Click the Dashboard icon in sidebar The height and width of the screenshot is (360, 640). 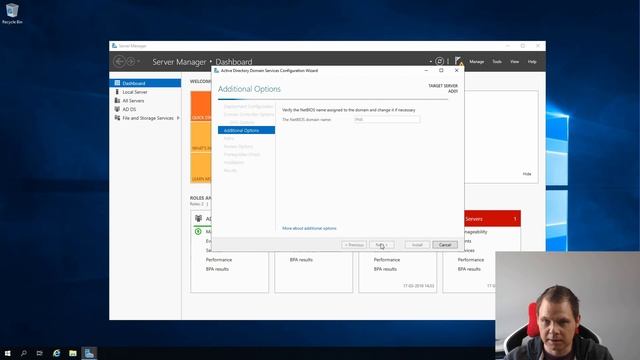pyautogui.click(x=117, y=83)
